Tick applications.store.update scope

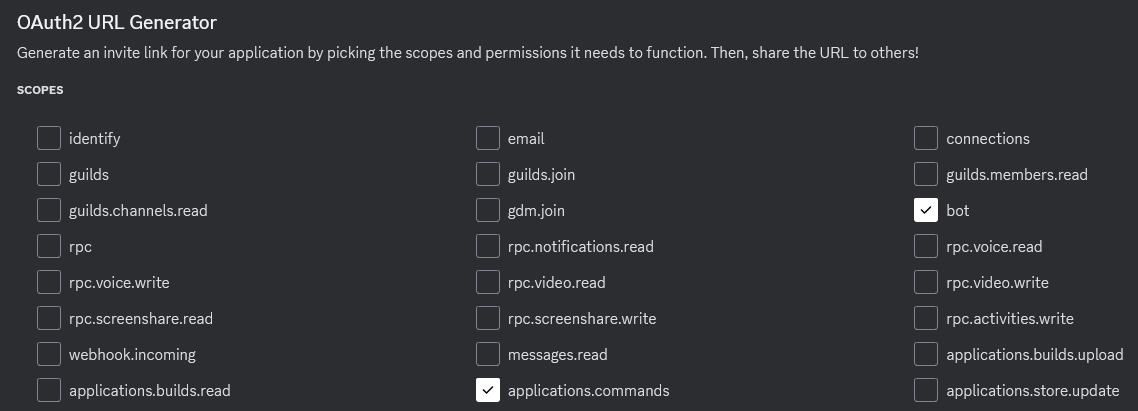[926, 391]
